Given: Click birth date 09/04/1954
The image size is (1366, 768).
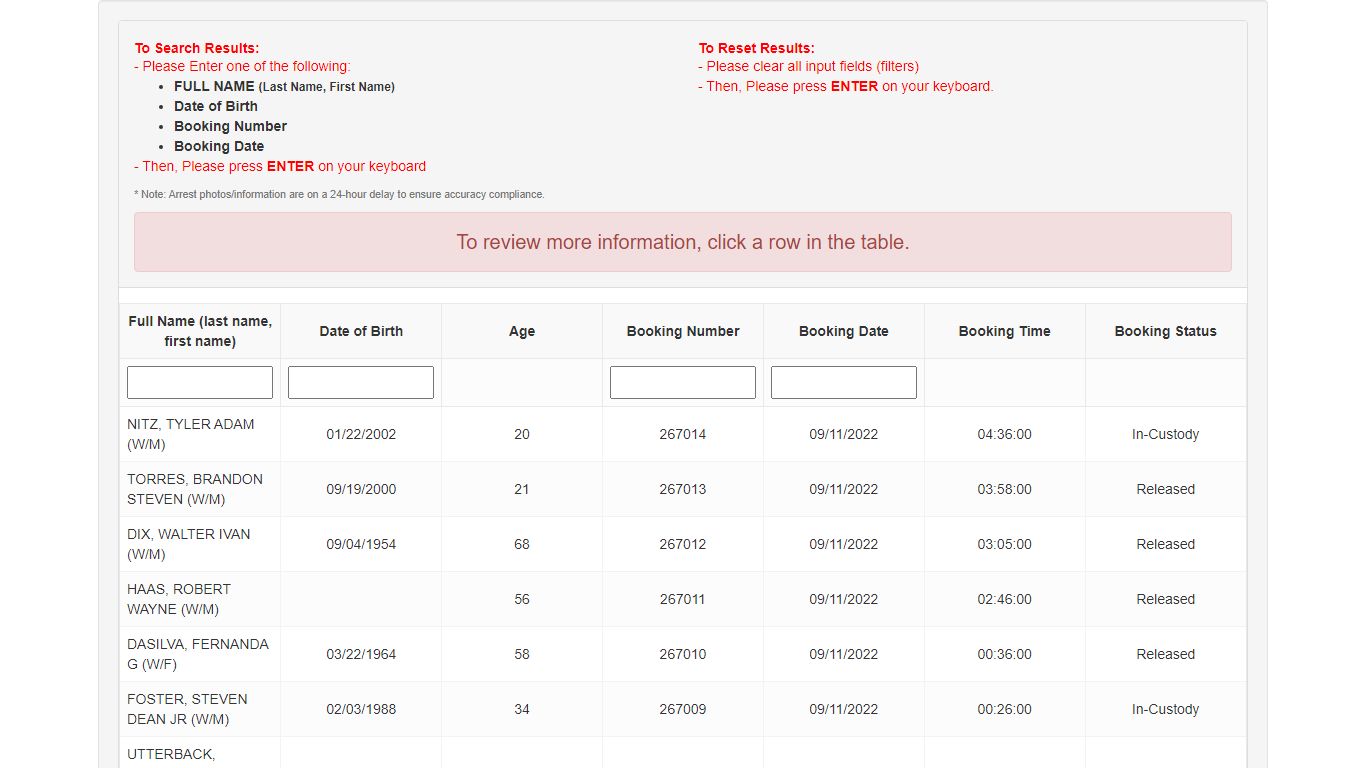Looking at the screenshot, I should click(x=361, y=544).
